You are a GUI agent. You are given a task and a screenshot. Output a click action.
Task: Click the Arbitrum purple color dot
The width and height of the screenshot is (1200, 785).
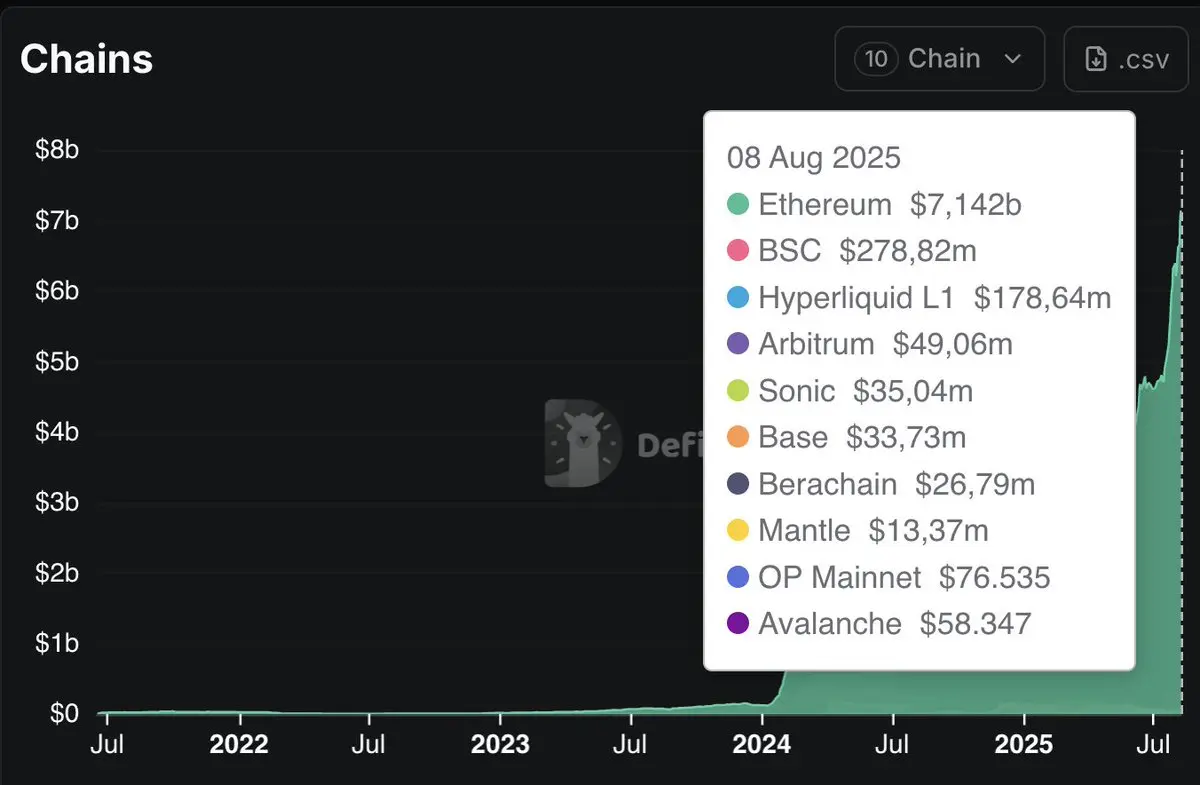(x=738, y=344)
